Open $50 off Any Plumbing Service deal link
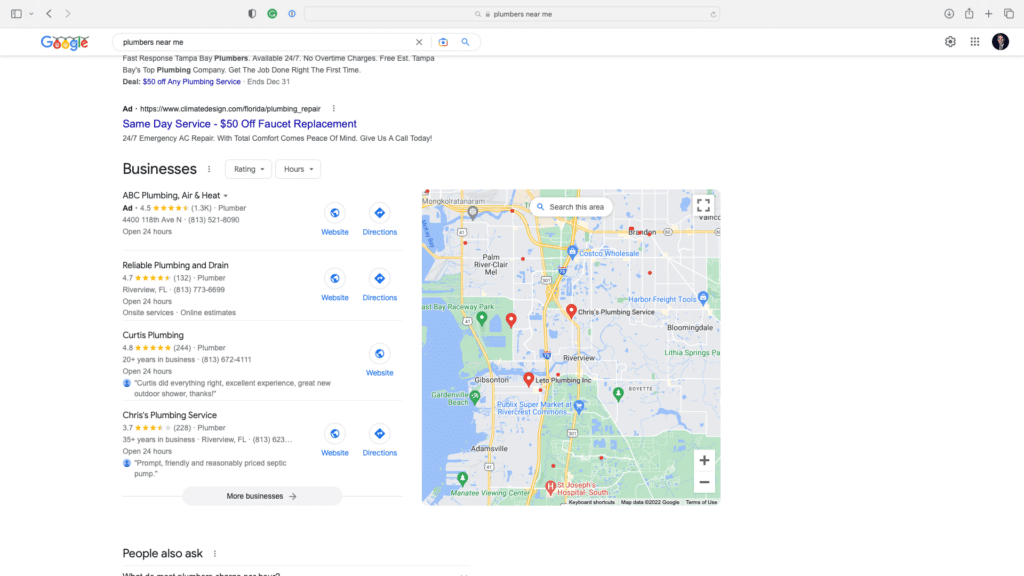Viewport: 1024px width, 576px height. point(191,82)
